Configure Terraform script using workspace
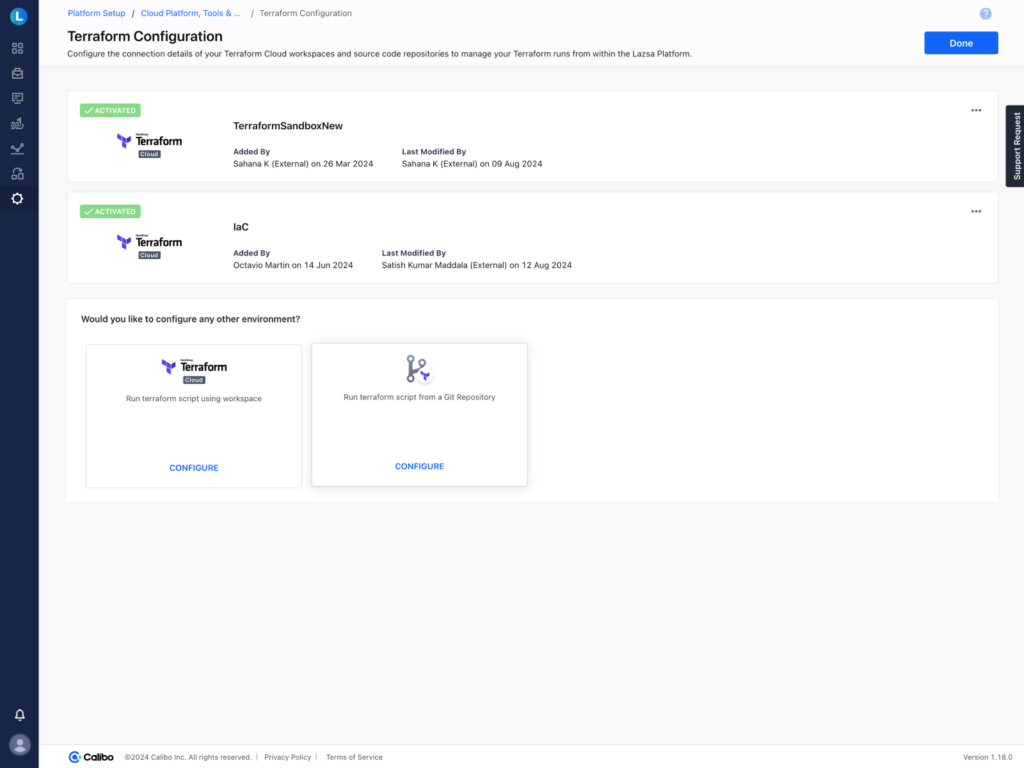This screenshot has width=1024, height=768. (194, 468)
